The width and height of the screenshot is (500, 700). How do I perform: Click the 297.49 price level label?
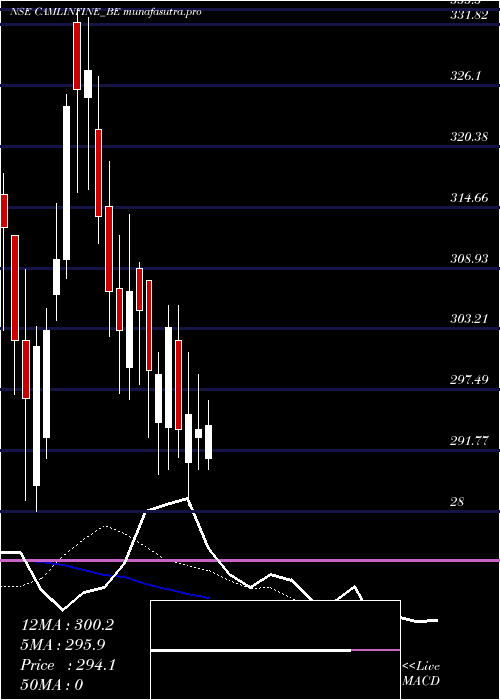[x=468, y=379]
